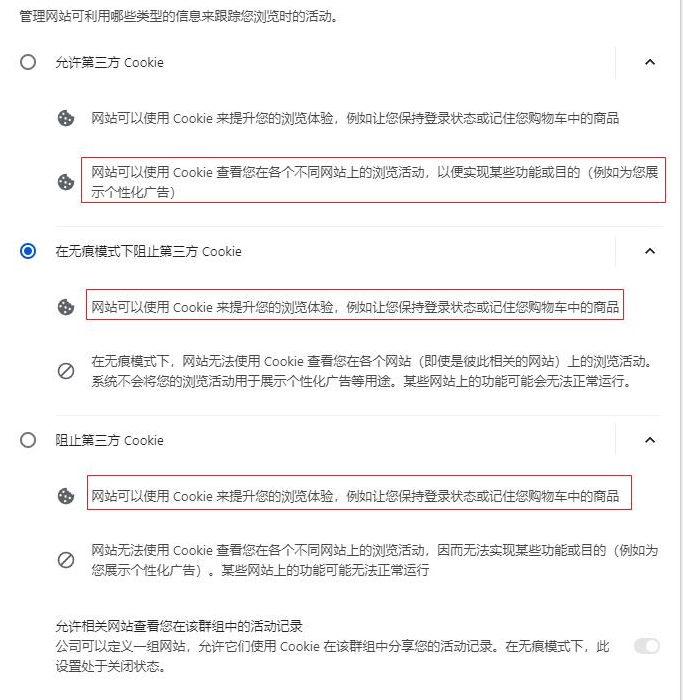This screenshot has height=700, width=683.
Task: Select the 阻止第三方 Cookie radio button
Action: (x=28, y=440)
